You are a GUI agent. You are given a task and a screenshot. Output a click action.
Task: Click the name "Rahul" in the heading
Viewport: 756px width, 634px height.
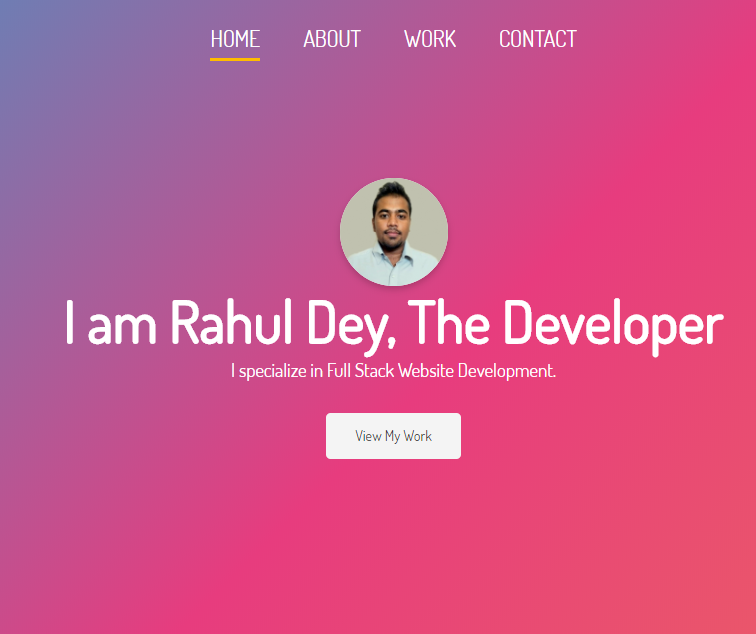click(231, 321)
